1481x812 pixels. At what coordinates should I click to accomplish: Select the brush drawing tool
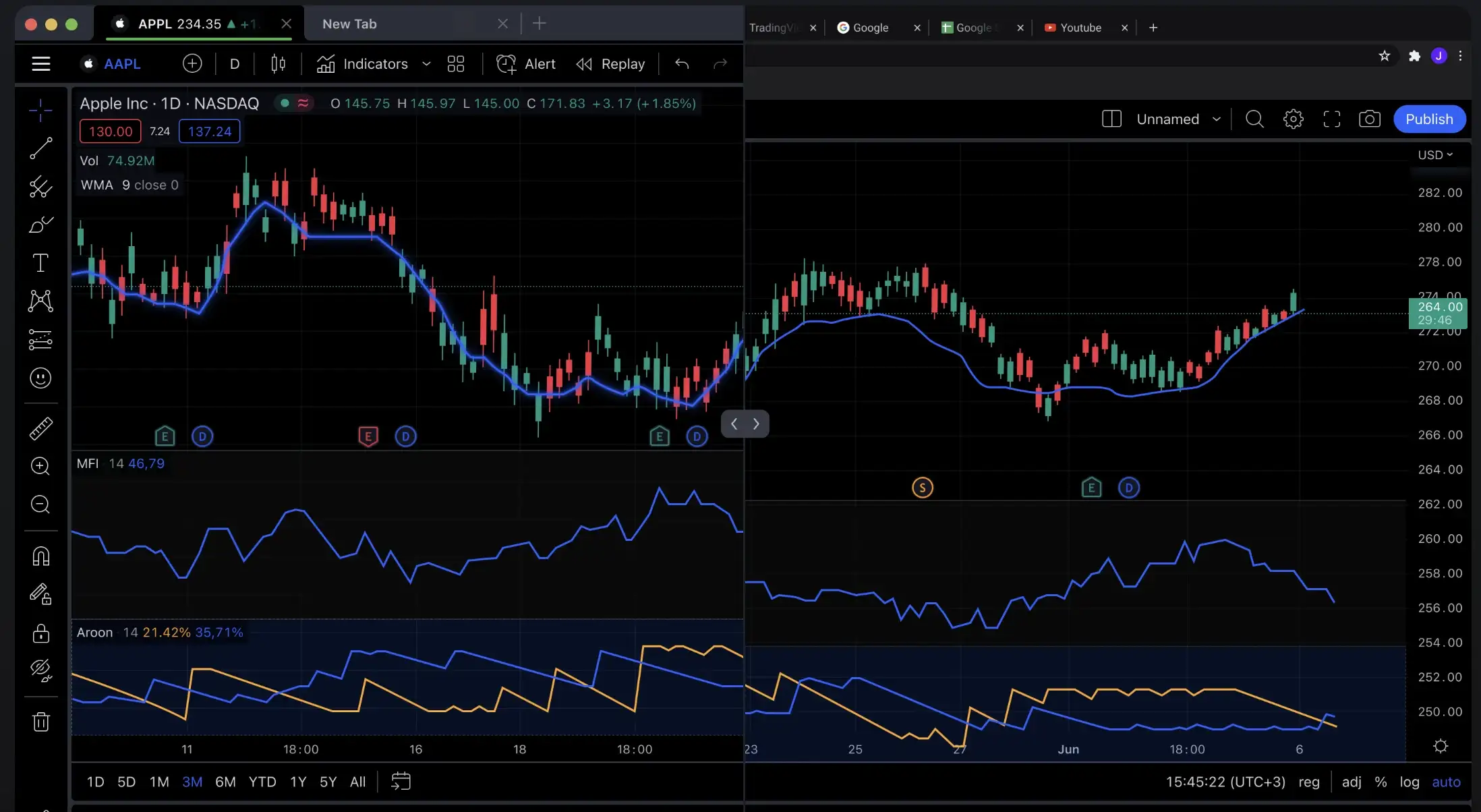tap(40, 225)
